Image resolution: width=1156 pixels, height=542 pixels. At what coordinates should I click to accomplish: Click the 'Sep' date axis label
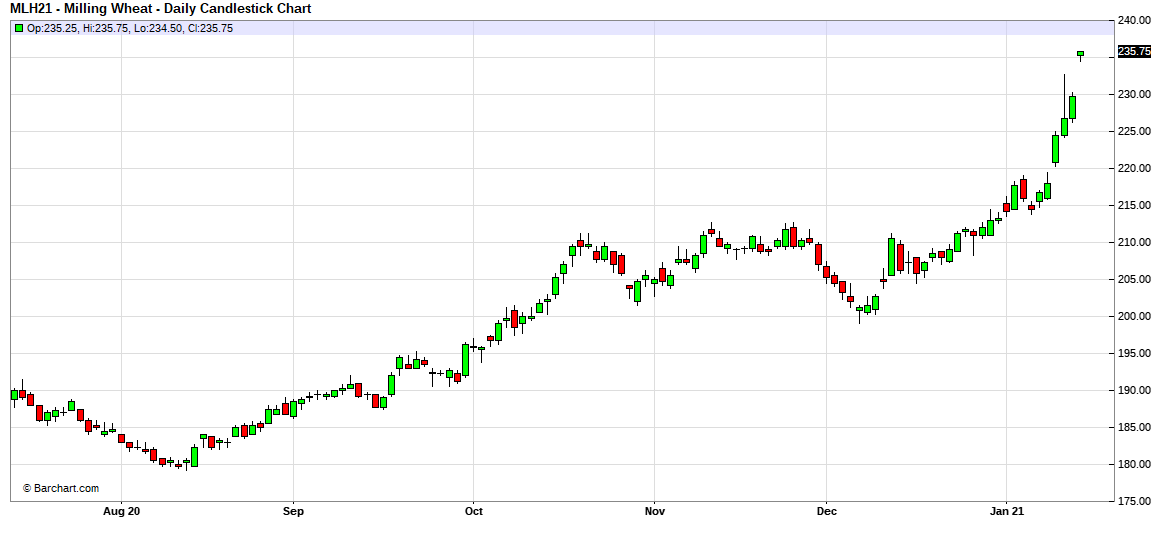293,511
